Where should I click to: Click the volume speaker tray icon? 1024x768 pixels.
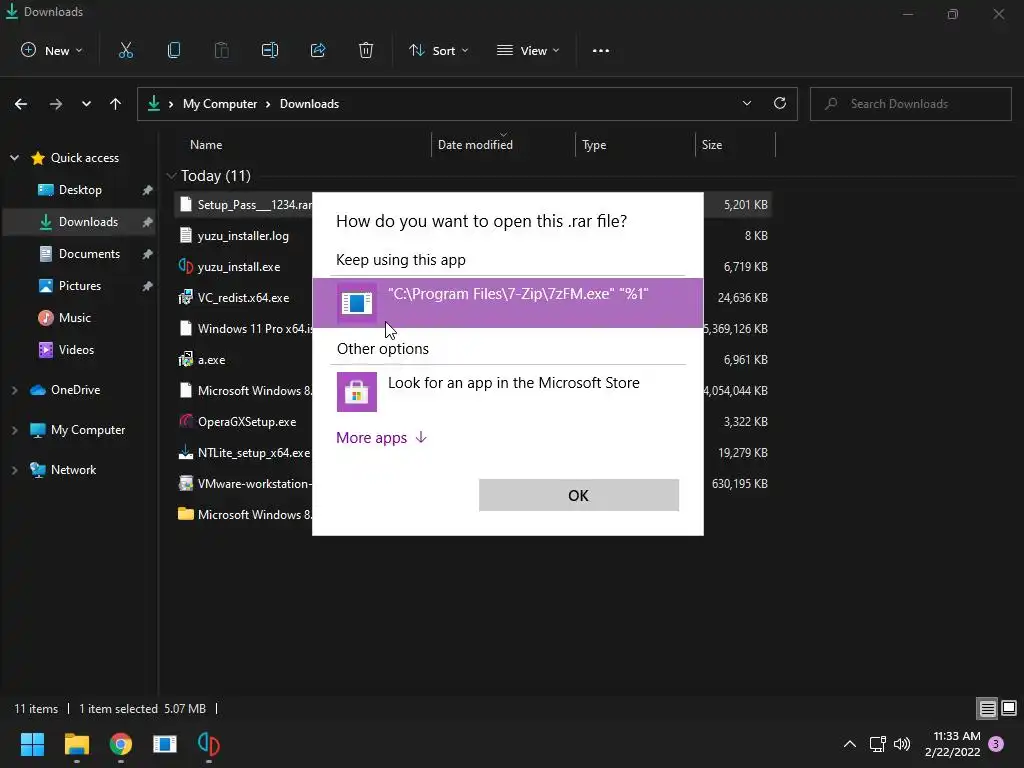tap(902, 744)
